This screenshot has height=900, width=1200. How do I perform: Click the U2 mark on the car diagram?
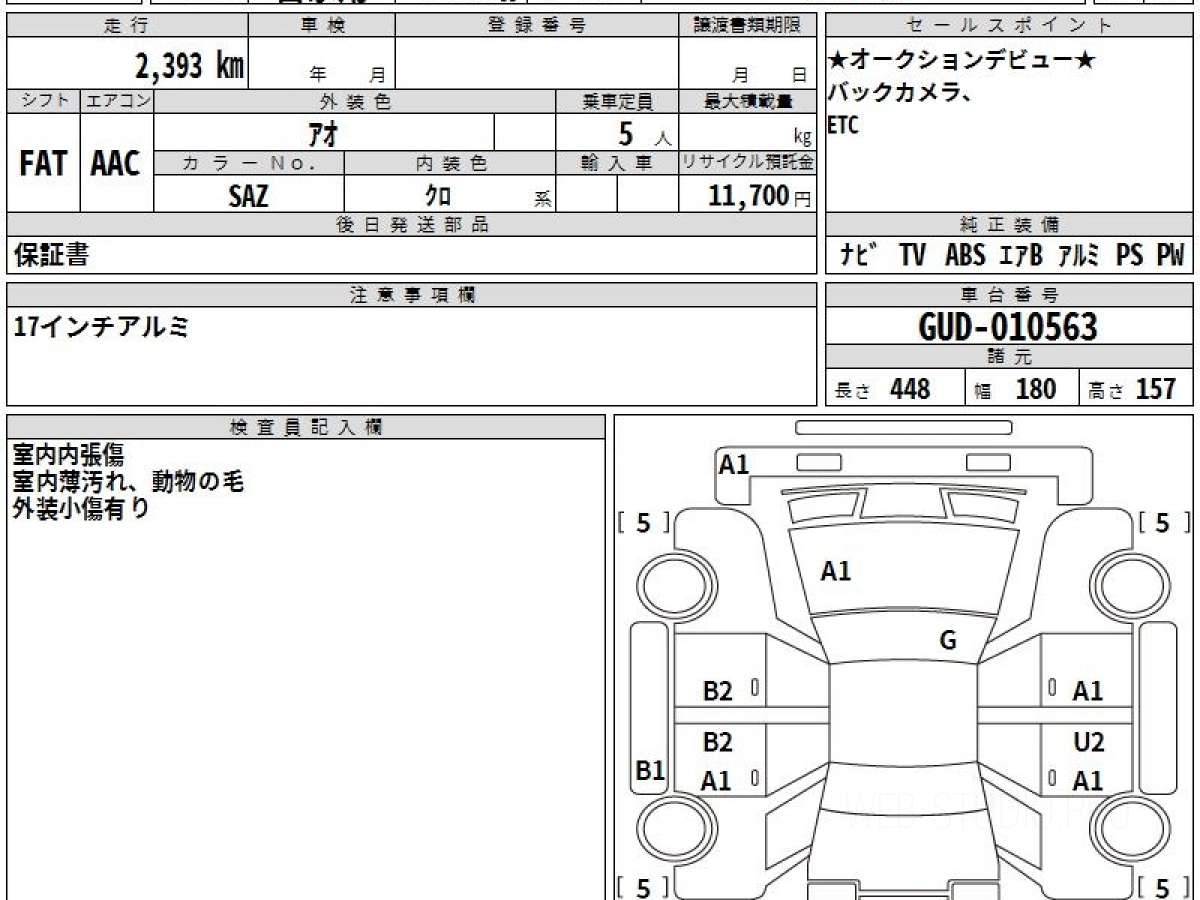[1089, 743]
